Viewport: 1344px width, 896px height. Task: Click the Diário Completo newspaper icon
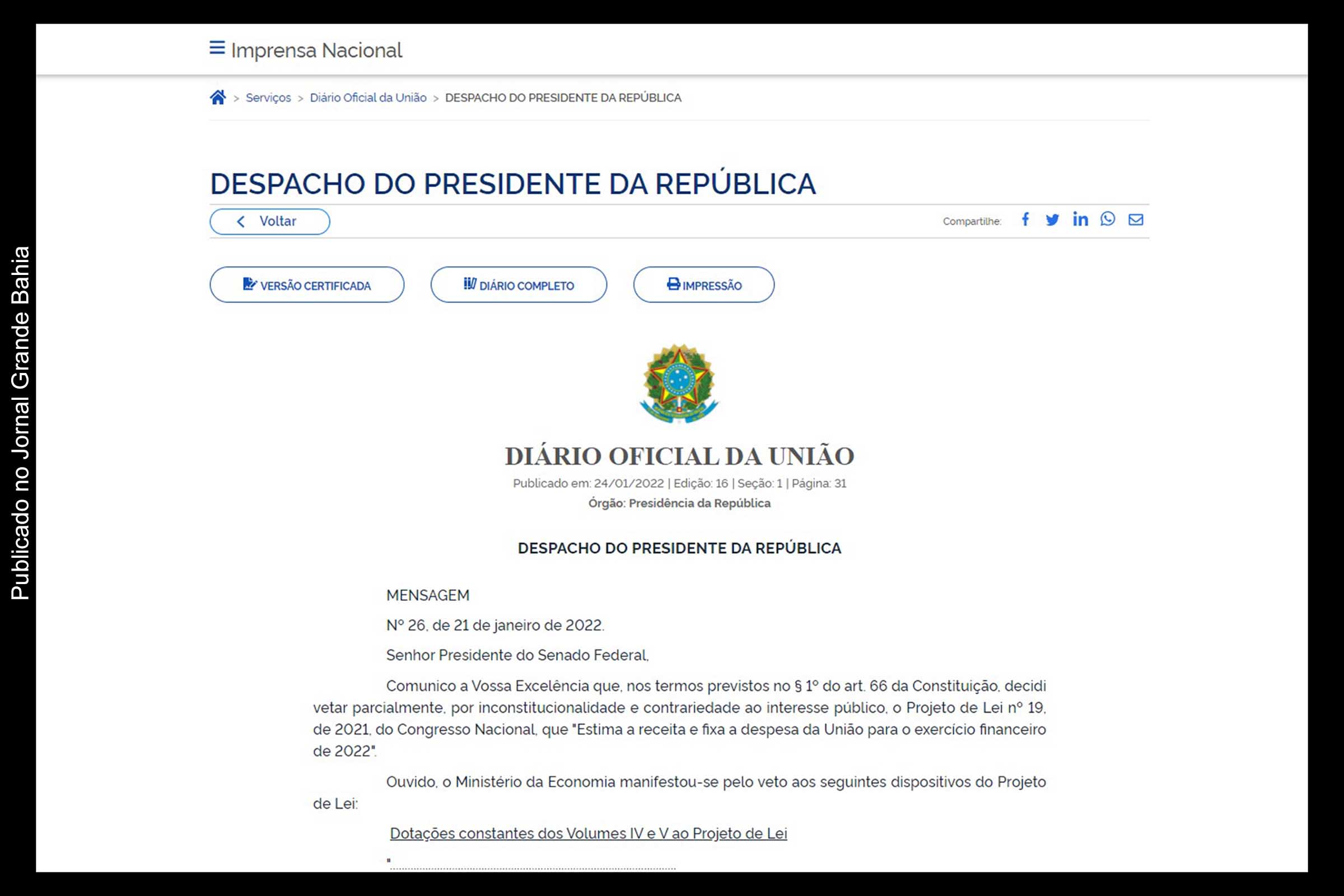470,284
